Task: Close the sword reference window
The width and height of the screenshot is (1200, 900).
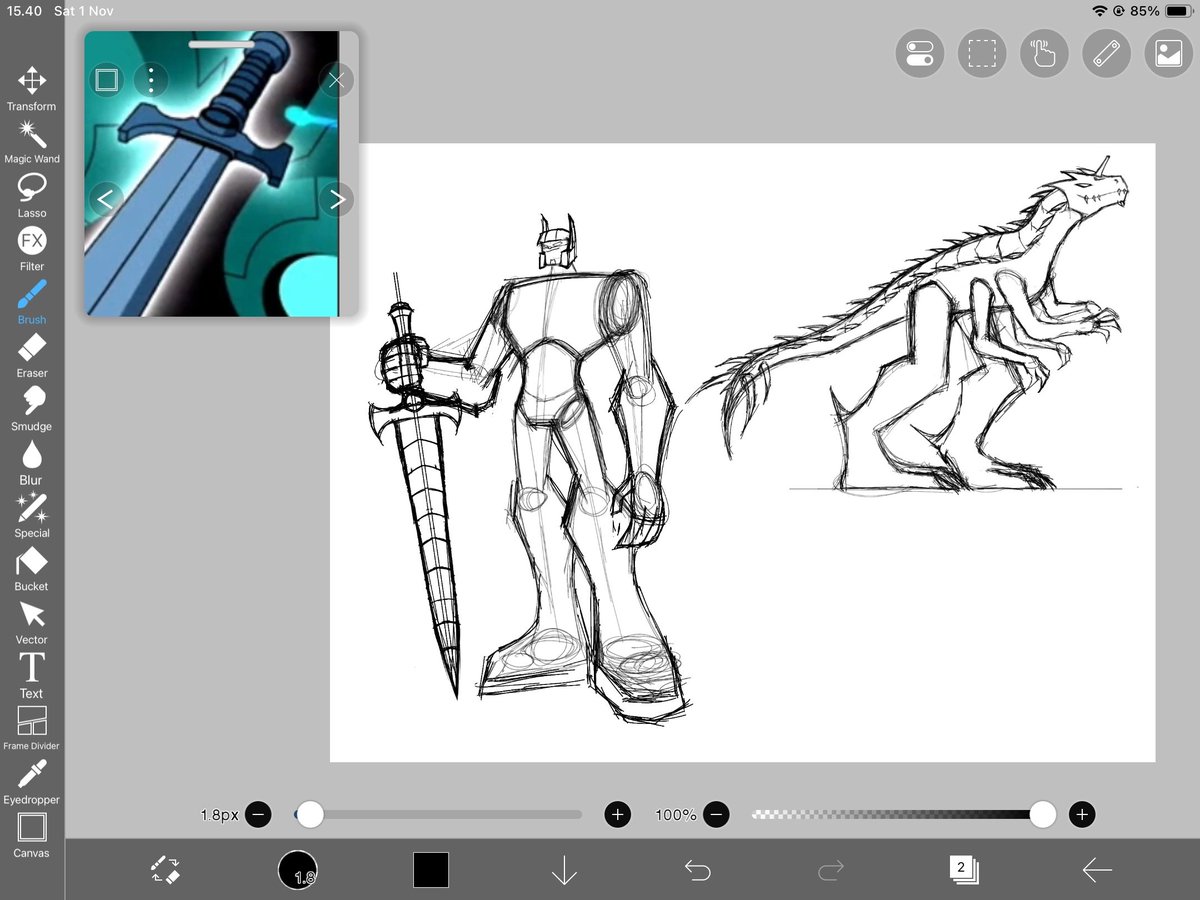Action: click(x=337, y=79)
